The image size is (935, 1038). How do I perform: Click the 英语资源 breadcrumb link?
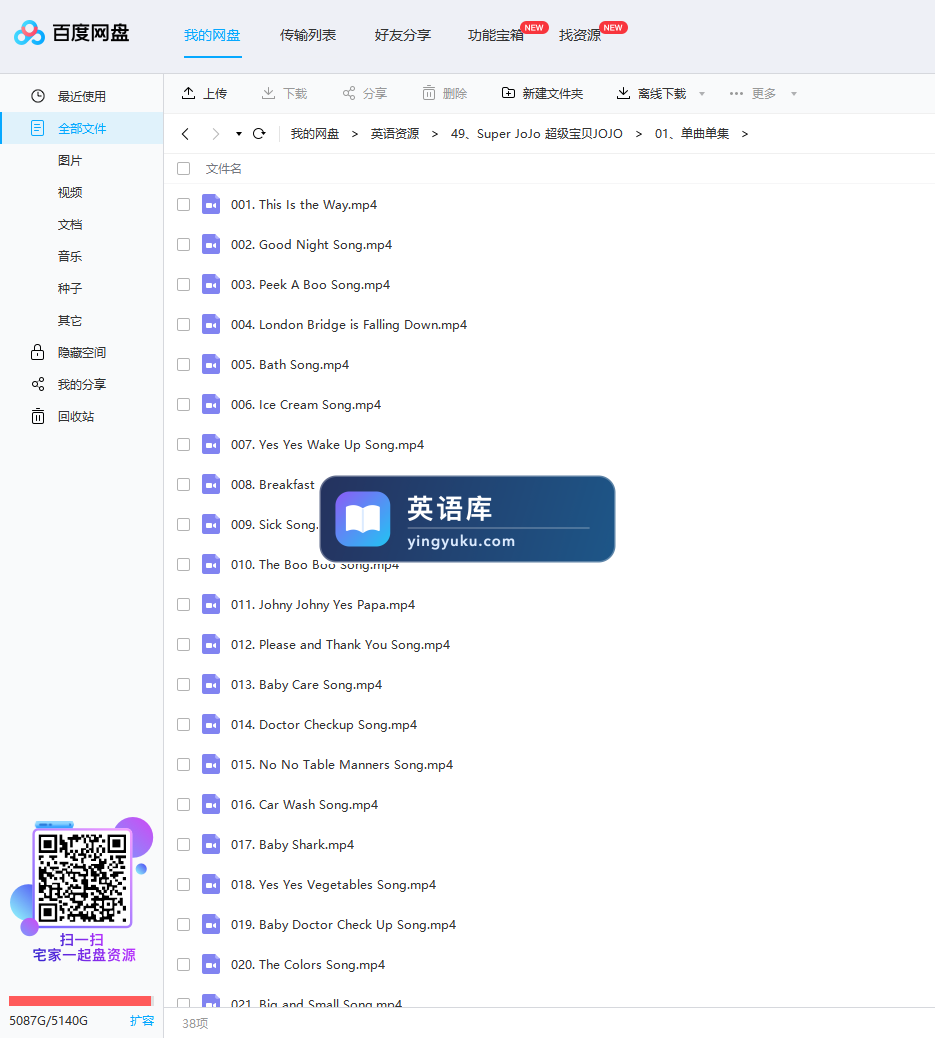pyautogui.click(x=395, y=134)
